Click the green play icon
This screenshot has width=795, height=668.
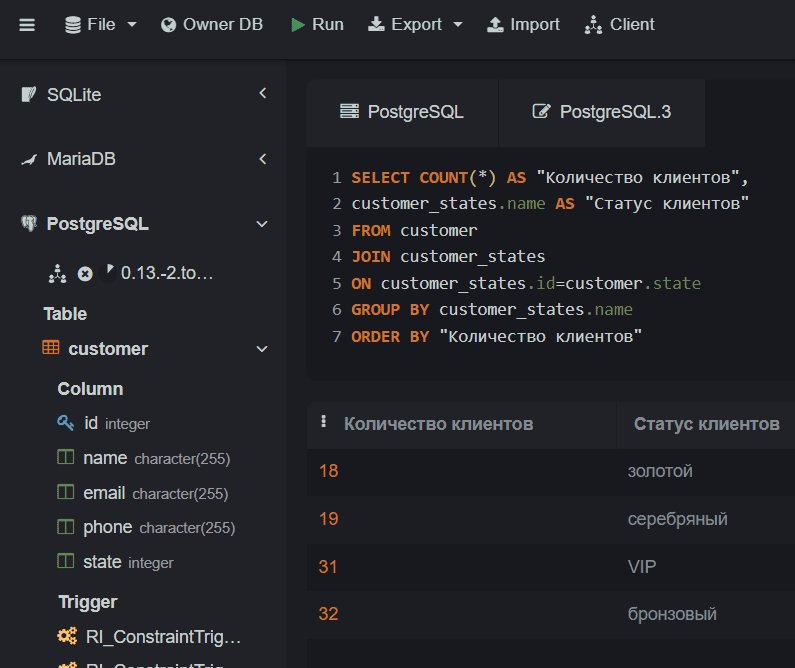click(298, 25)
